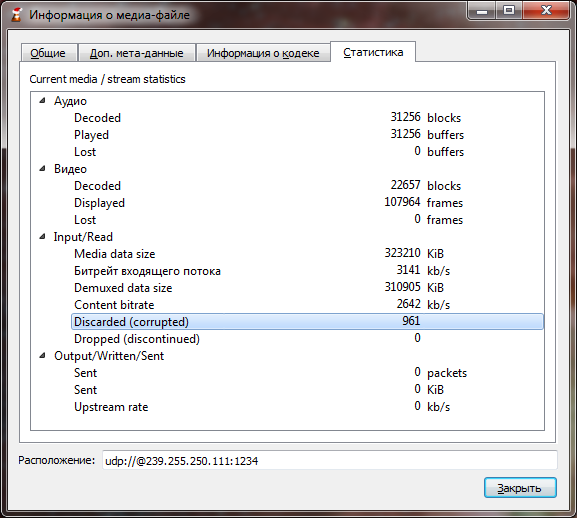
Task: Open the Информация о кодеке tab
Action: (x=263, y=53)
